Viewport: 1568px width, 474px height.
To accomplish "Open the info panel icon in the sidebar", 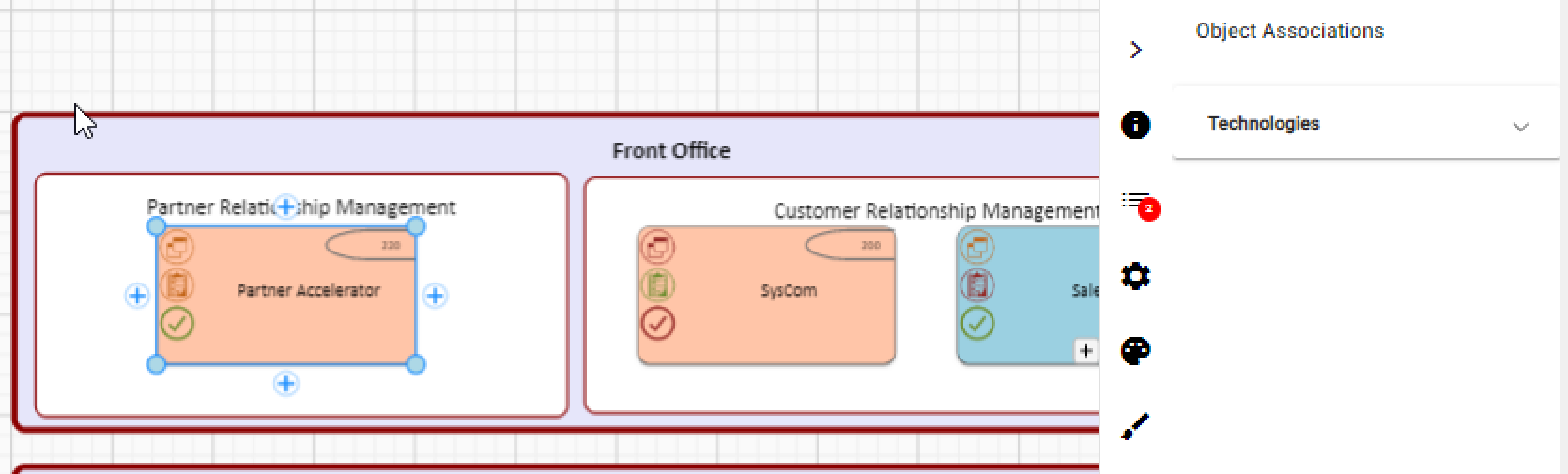I will 1135,125.
